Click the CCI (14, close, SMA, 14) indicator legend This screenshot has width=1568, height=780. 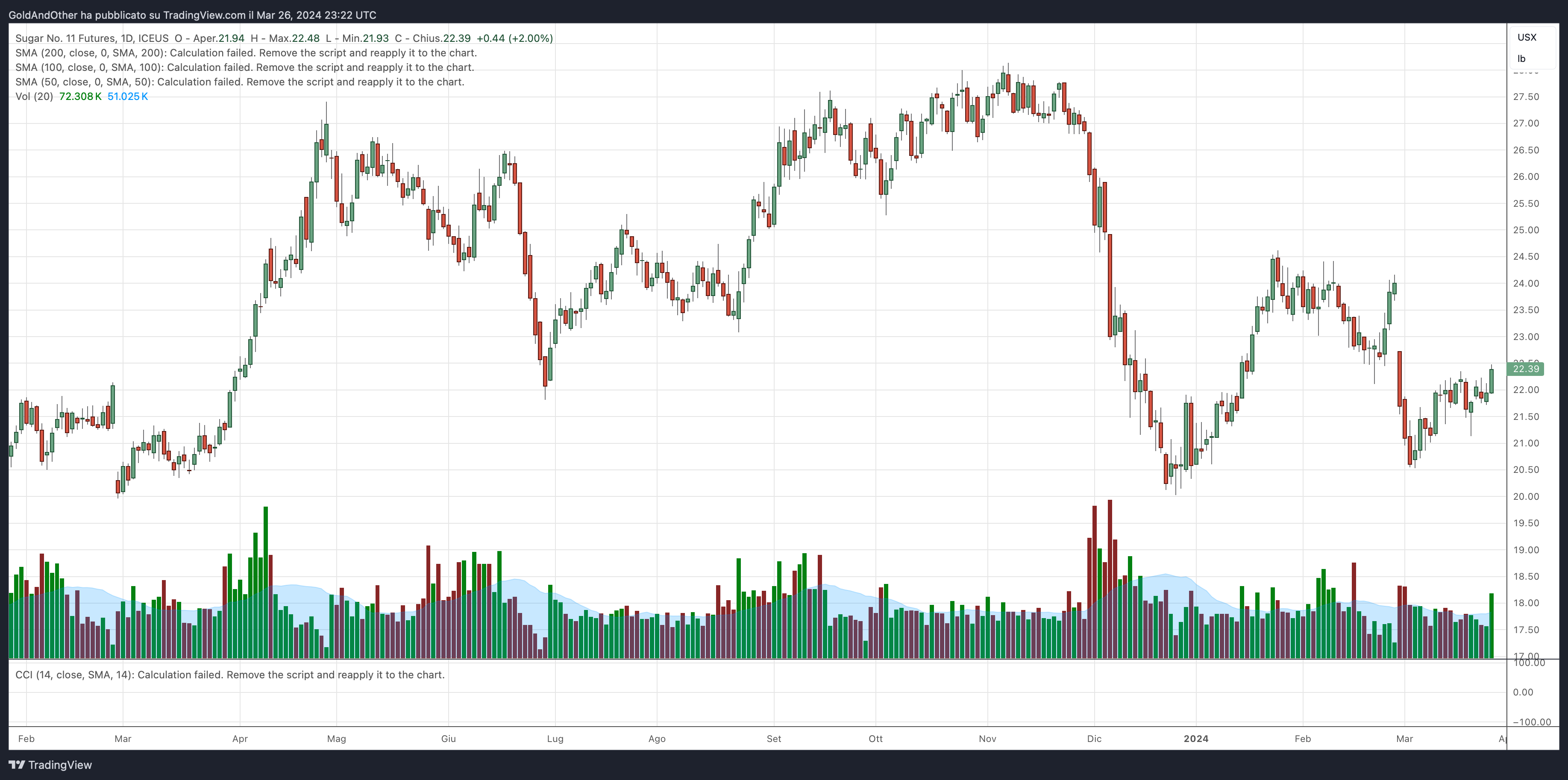(230, 675)
